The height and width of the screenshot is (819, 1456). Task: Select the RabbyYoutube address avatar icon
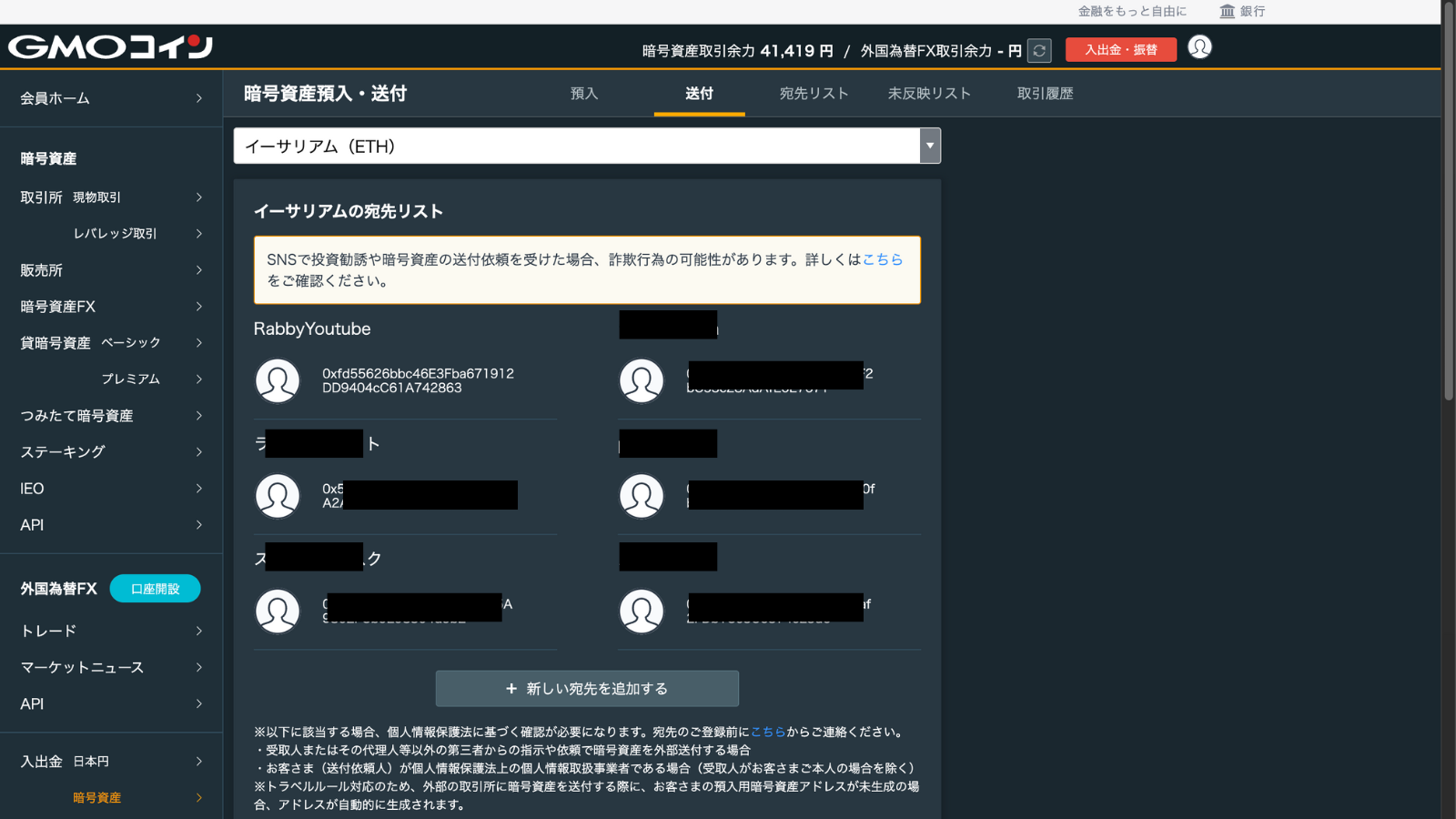(x=278, y=380)
